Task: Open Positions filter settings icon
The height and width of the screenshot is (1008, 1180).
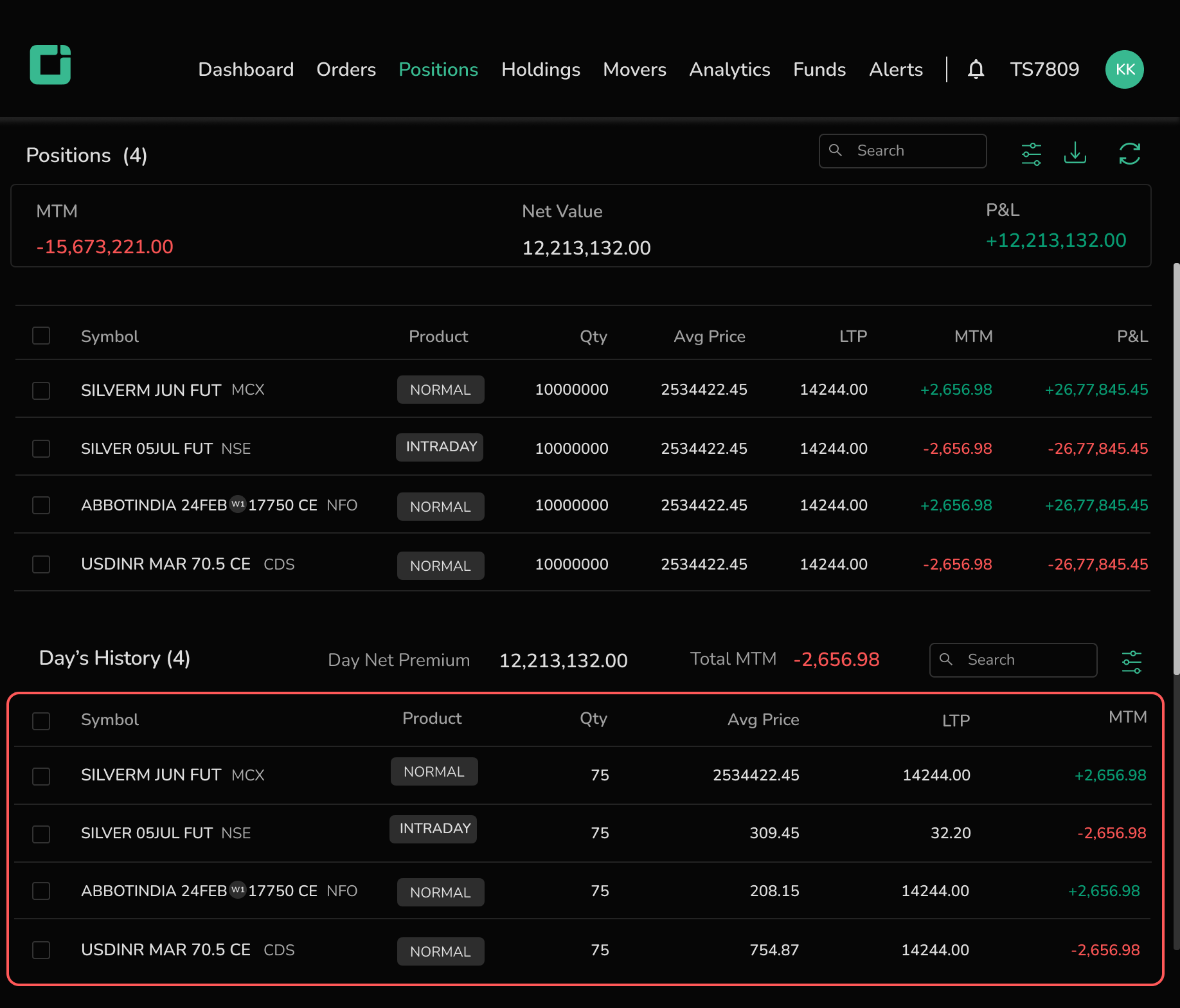Action: [x=1031, y=154]
